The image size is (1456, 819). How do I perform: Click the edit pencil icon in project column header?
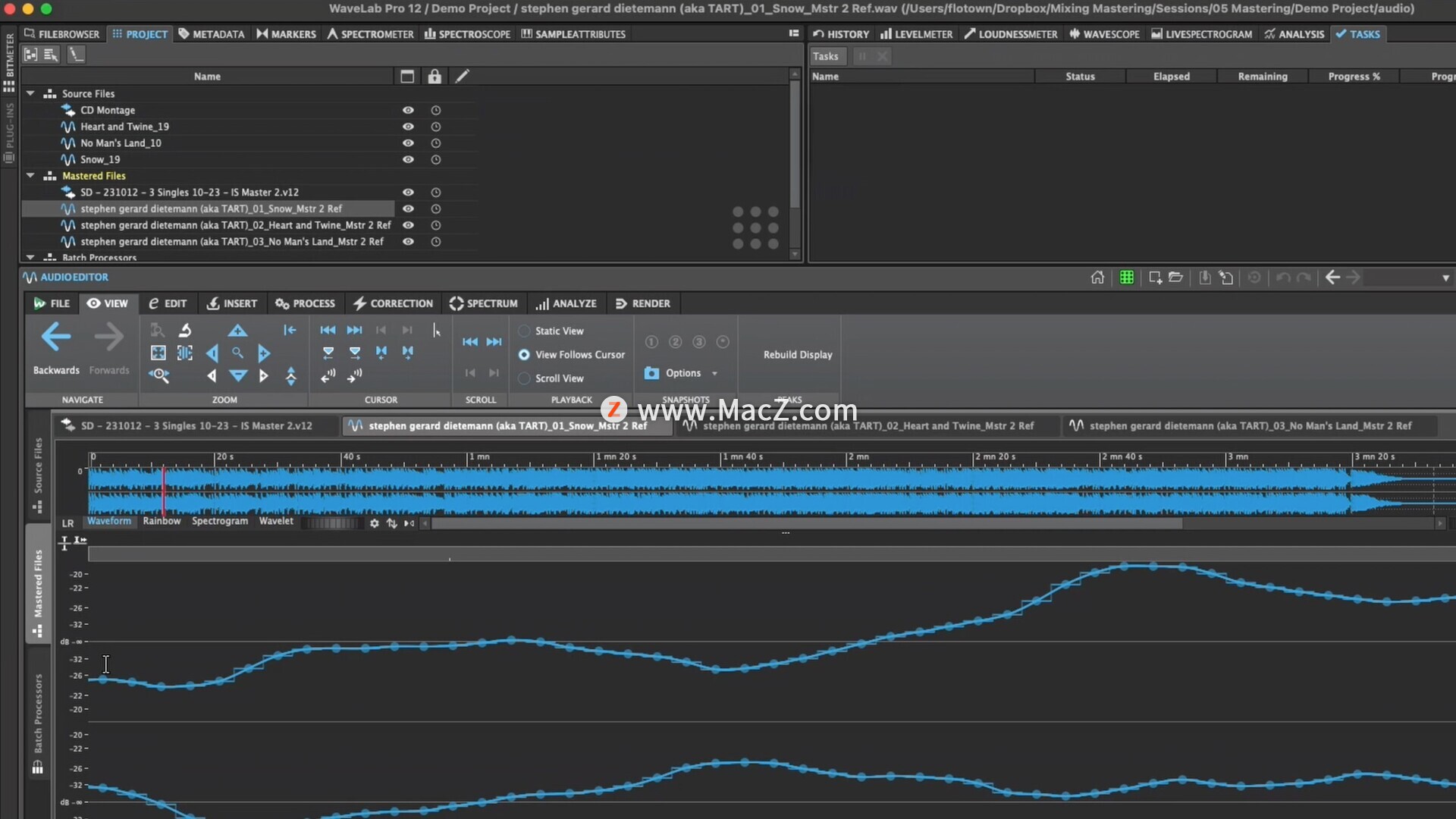pos(462,76)
